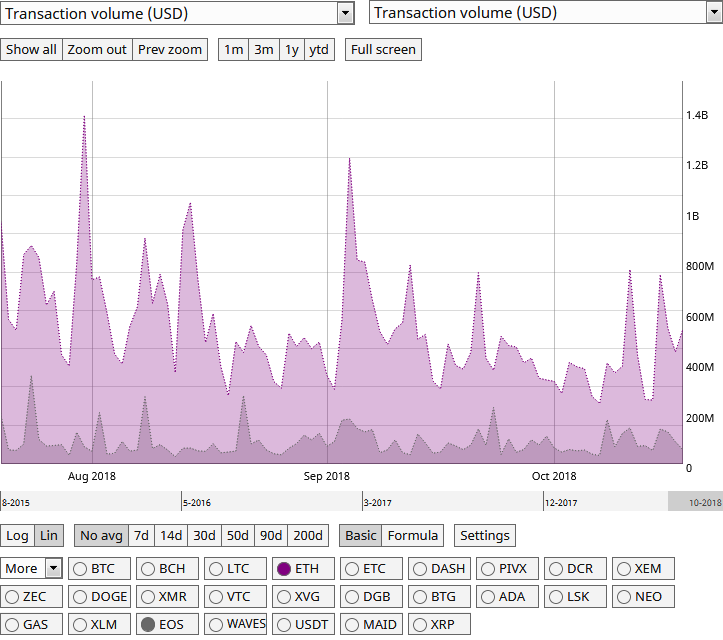Image resolution: width=723 pixels, height=640 pixels.
Task: Click Zoom out button
Action: pos(97,49)
